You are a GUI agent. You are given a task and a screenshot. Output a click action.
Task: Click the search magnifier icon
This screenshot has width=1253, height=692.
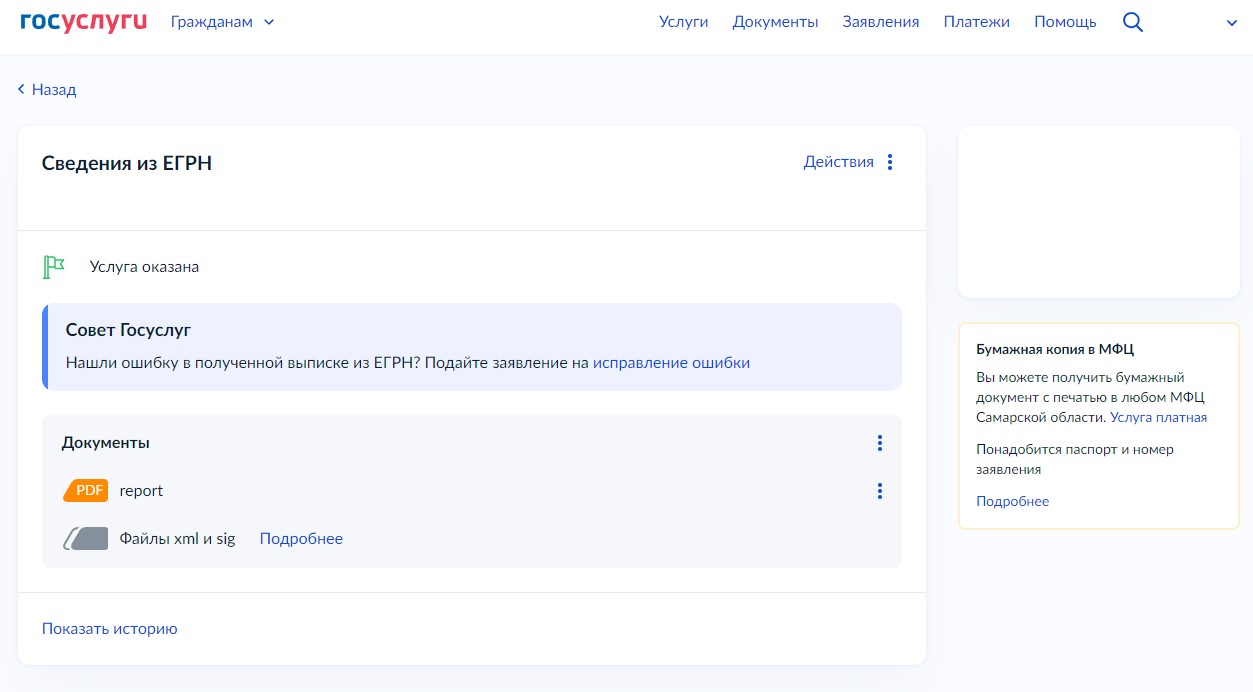(x=1132, y=22)
